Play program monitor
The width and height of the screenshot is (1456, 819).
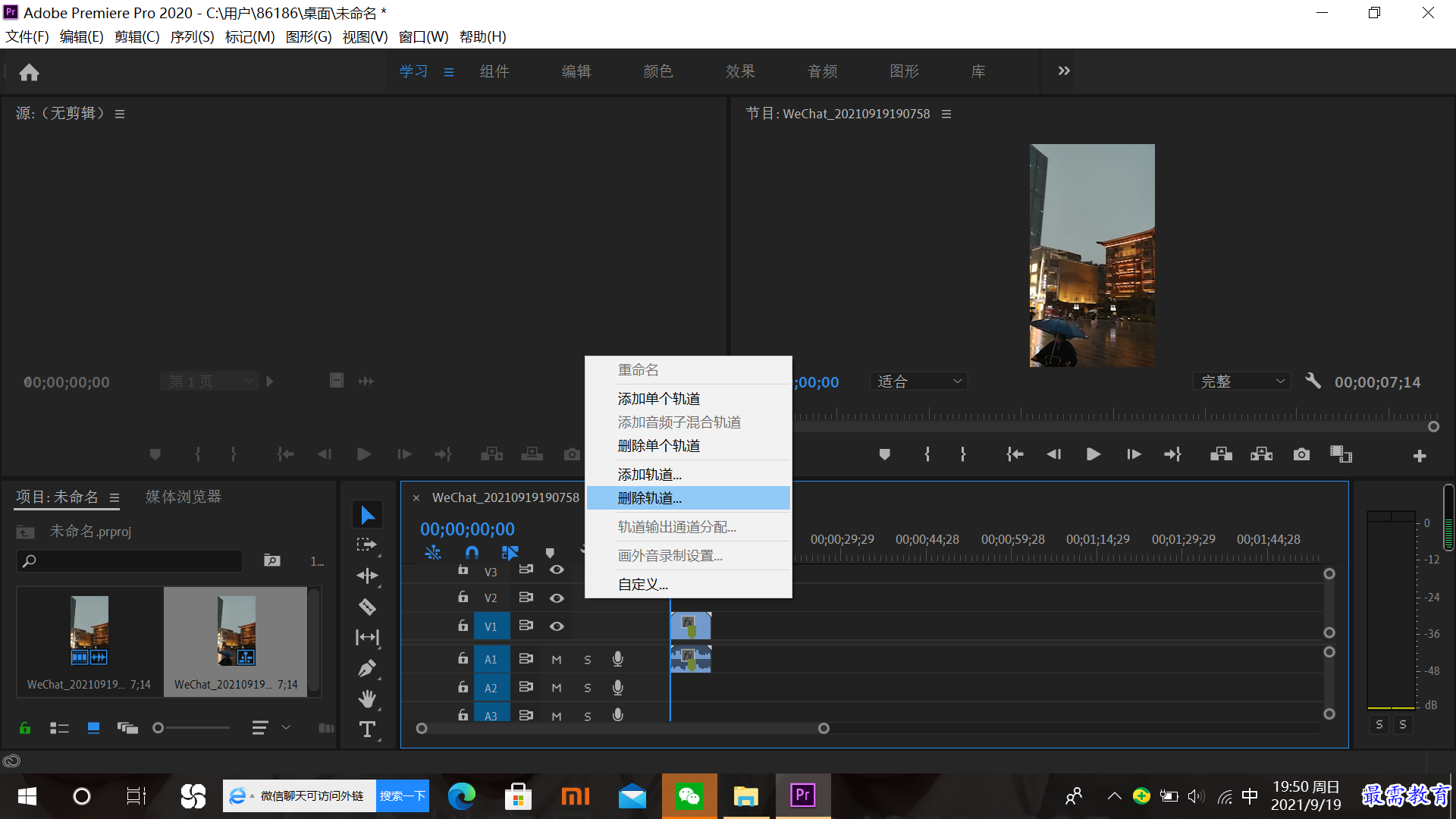[x=1093, y=454]
